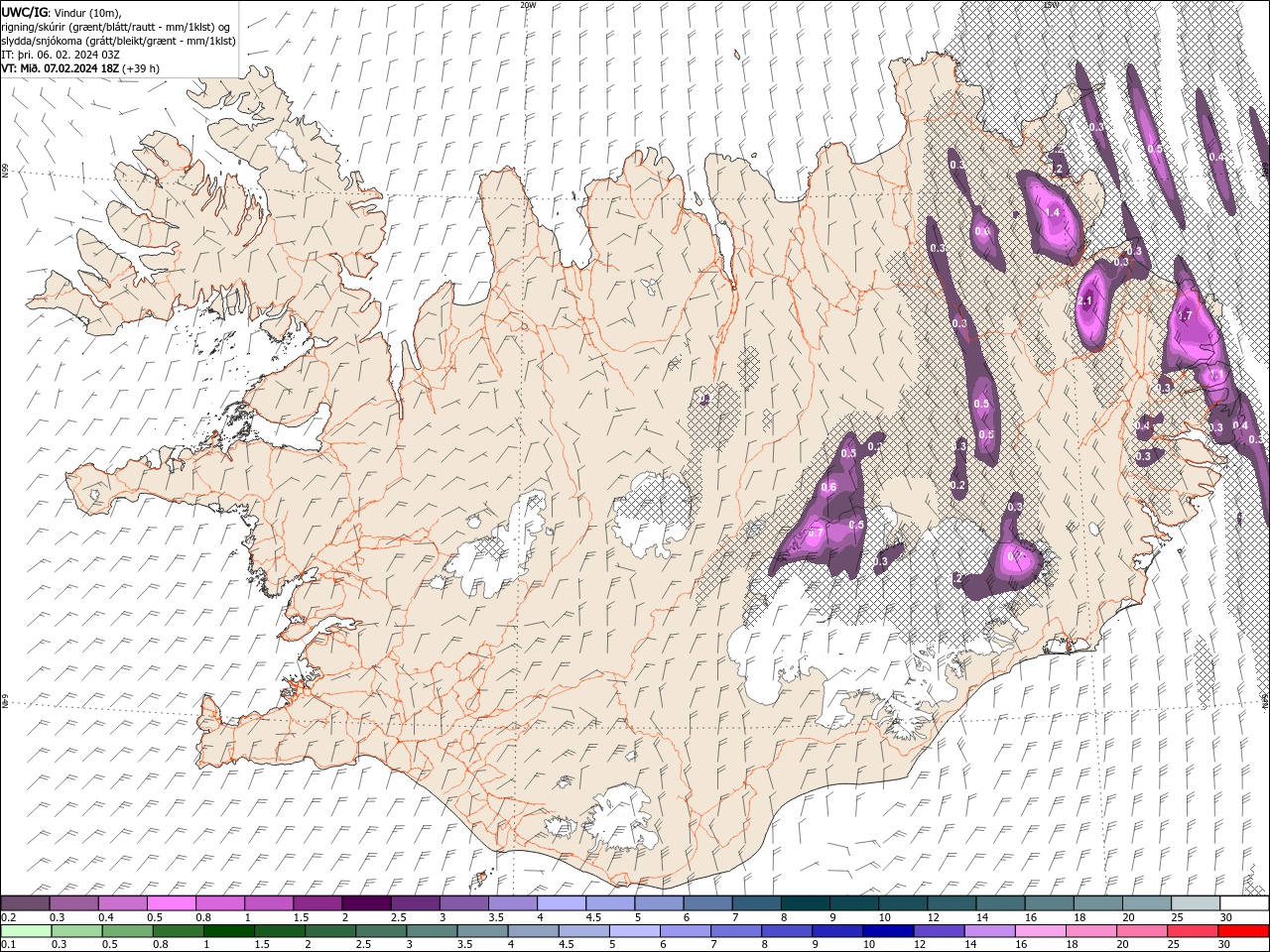Pick the red lower legend swatch after 30

click(1243, 931)
